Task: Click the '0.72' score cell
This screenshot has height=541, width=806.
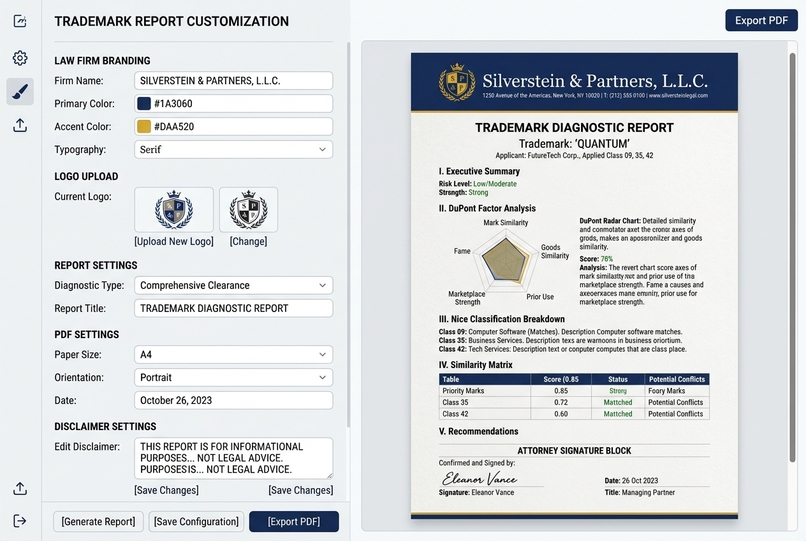Action: [561, 402]
